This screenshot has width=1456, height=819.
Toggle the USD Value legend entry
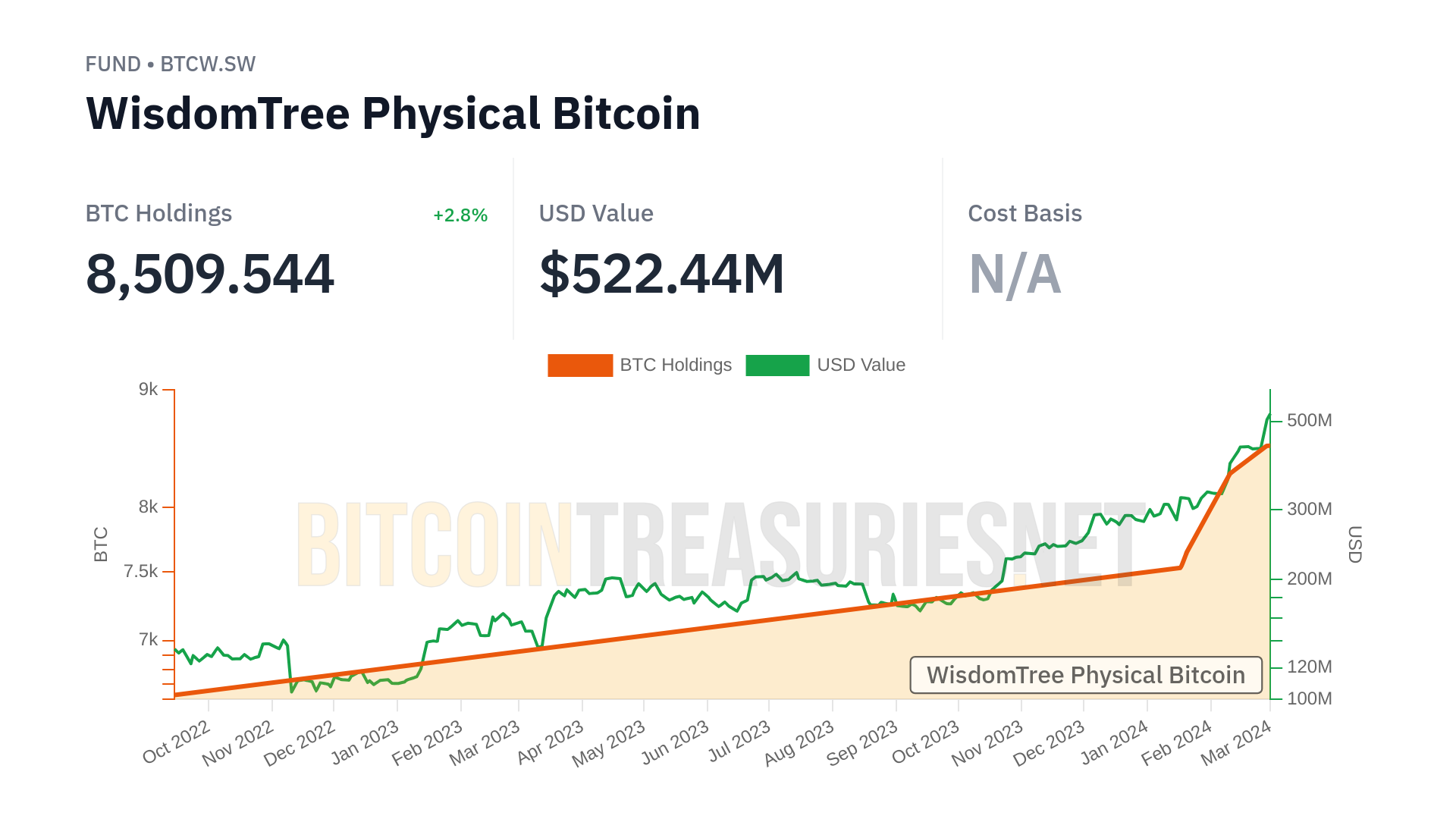click(861, 365)
